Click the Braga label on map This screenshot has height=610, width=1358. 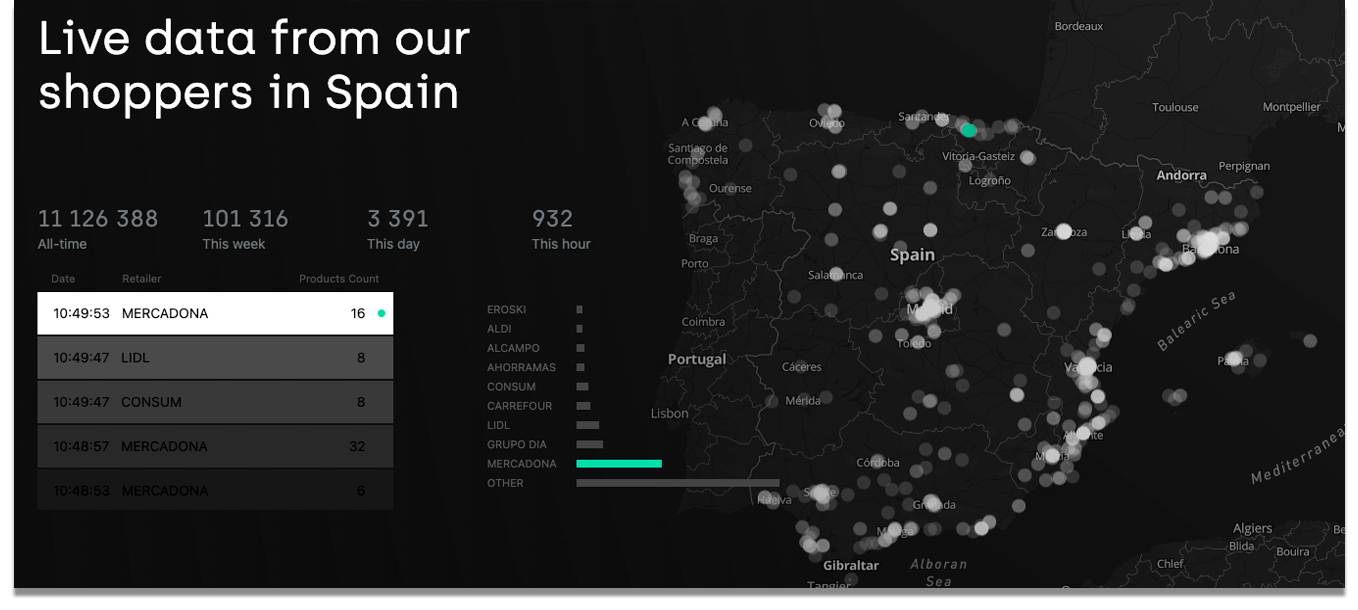[x=703, y=239]
